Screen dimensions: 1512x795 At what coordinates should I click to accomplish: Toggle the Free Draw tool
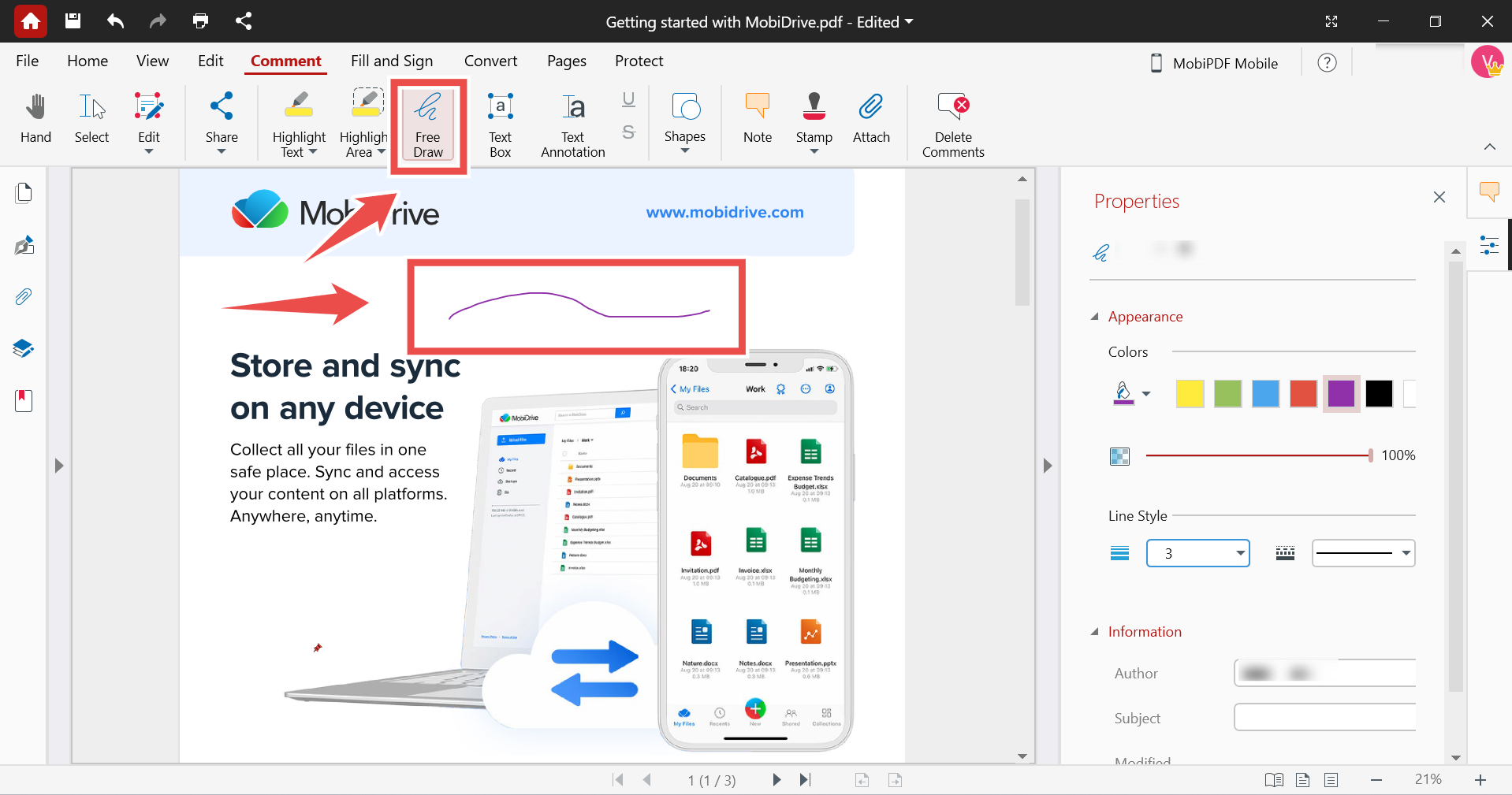[x=428, y=124]
